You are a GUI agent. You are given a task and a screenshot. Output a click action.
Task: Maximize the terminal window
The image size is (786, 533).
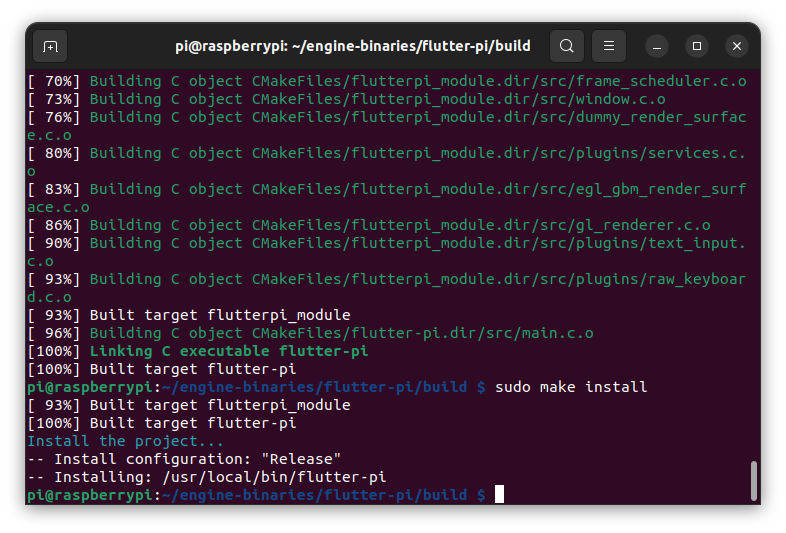[x=697, y=46]
